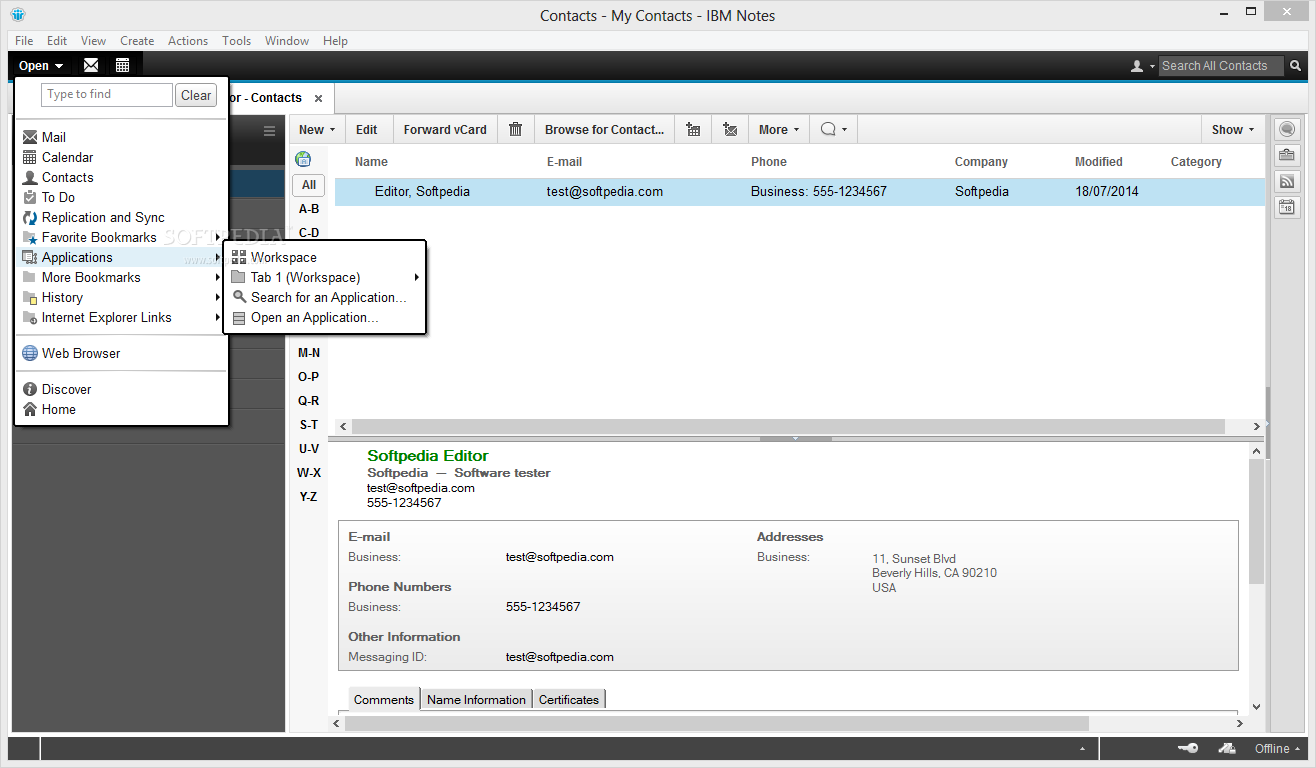Click the globe contacts icon above All

click(x=303, y=159)
